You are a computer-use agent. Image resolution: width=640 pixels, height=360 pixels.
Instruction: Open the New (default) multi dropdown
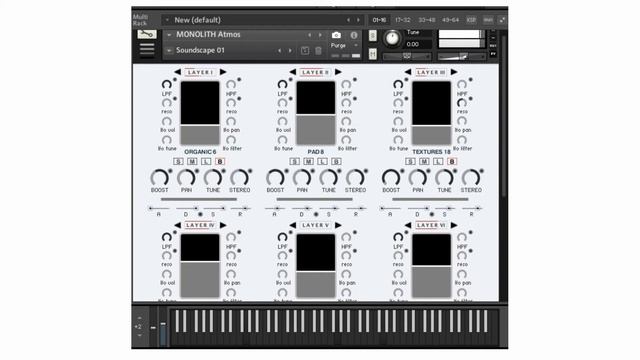167,20
